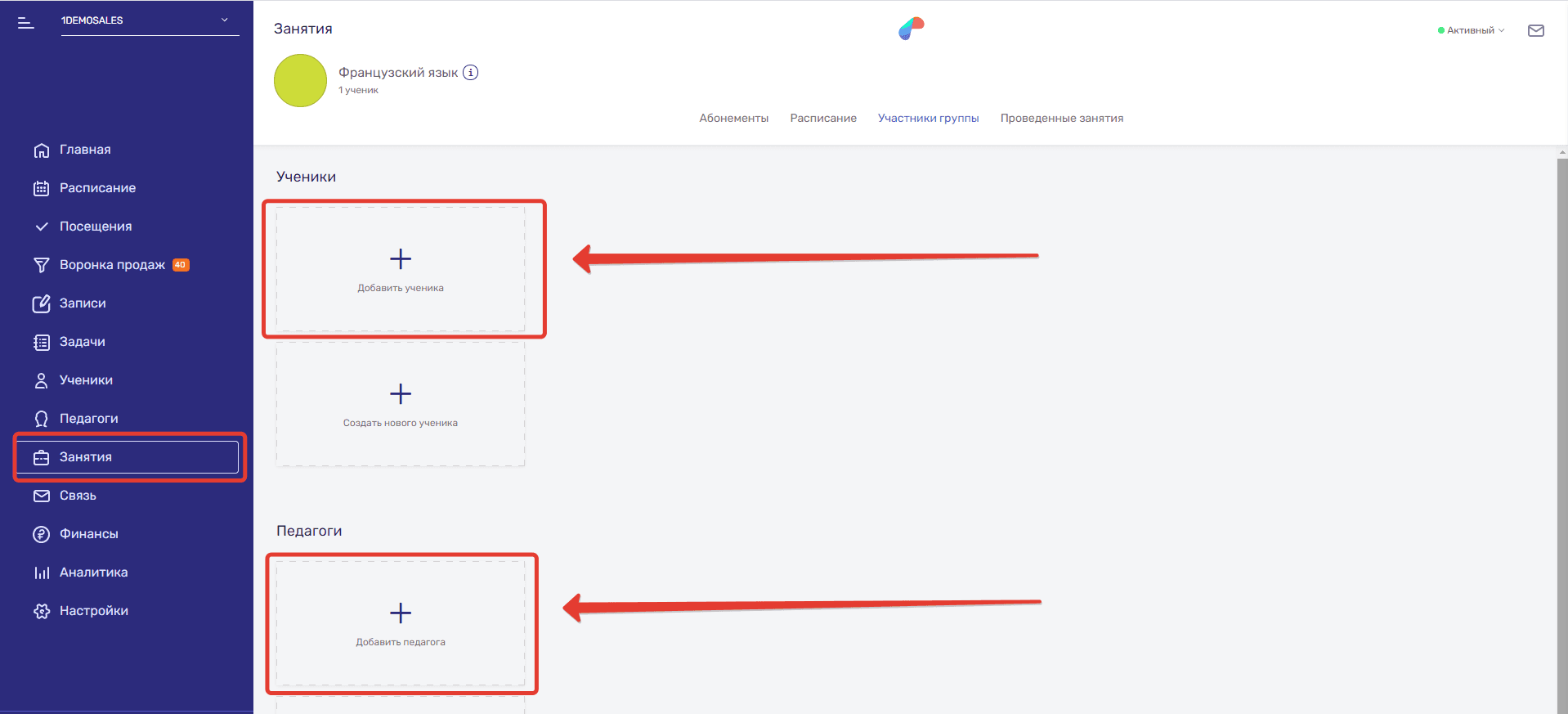Image resolution: width=1568 pixels, height=714 pixels.
Task: Open the mail envelope icon in header
Action: (x=1535, y=31)
